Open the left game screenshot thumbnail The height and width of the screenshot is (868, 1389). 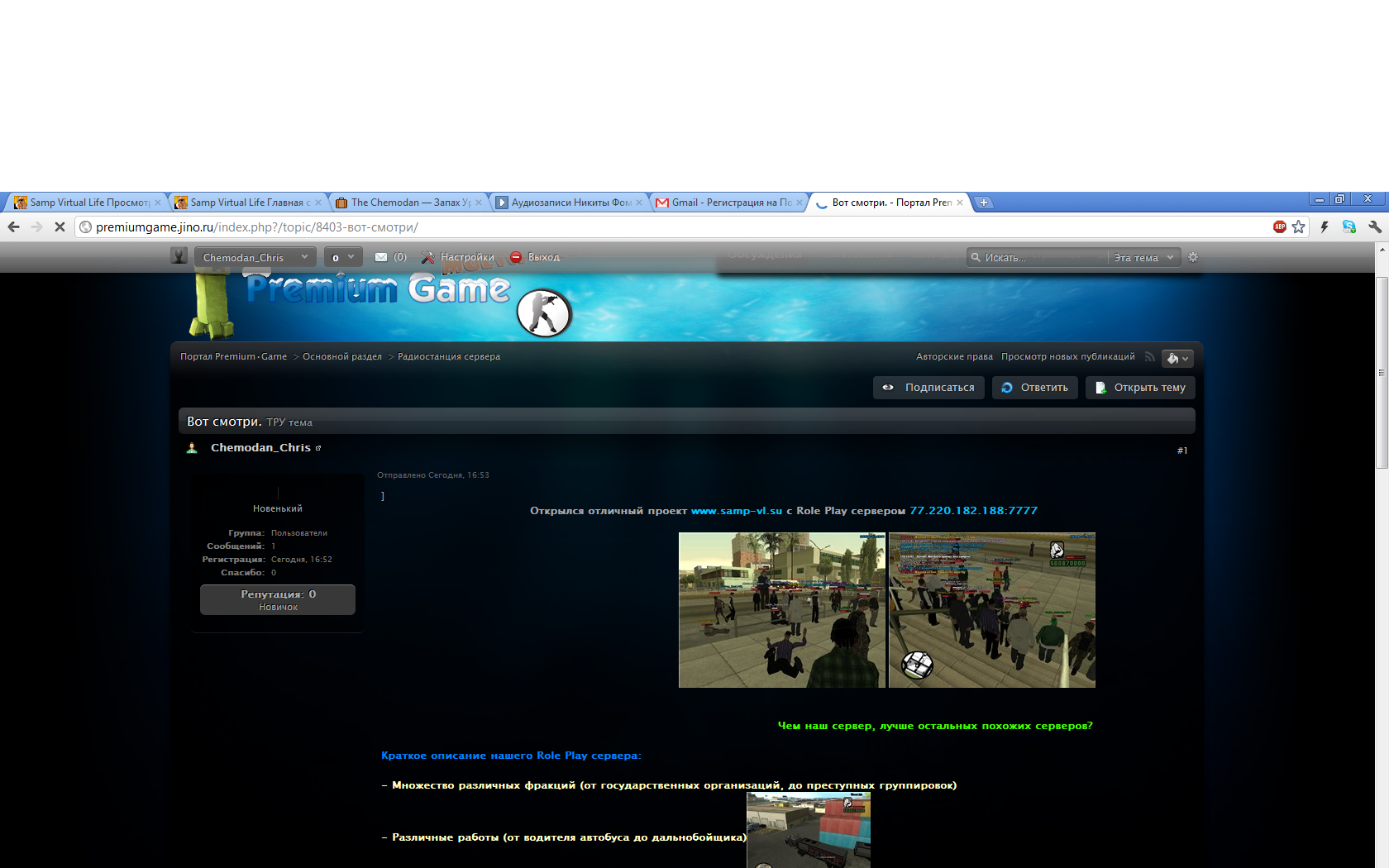point(782,610)
